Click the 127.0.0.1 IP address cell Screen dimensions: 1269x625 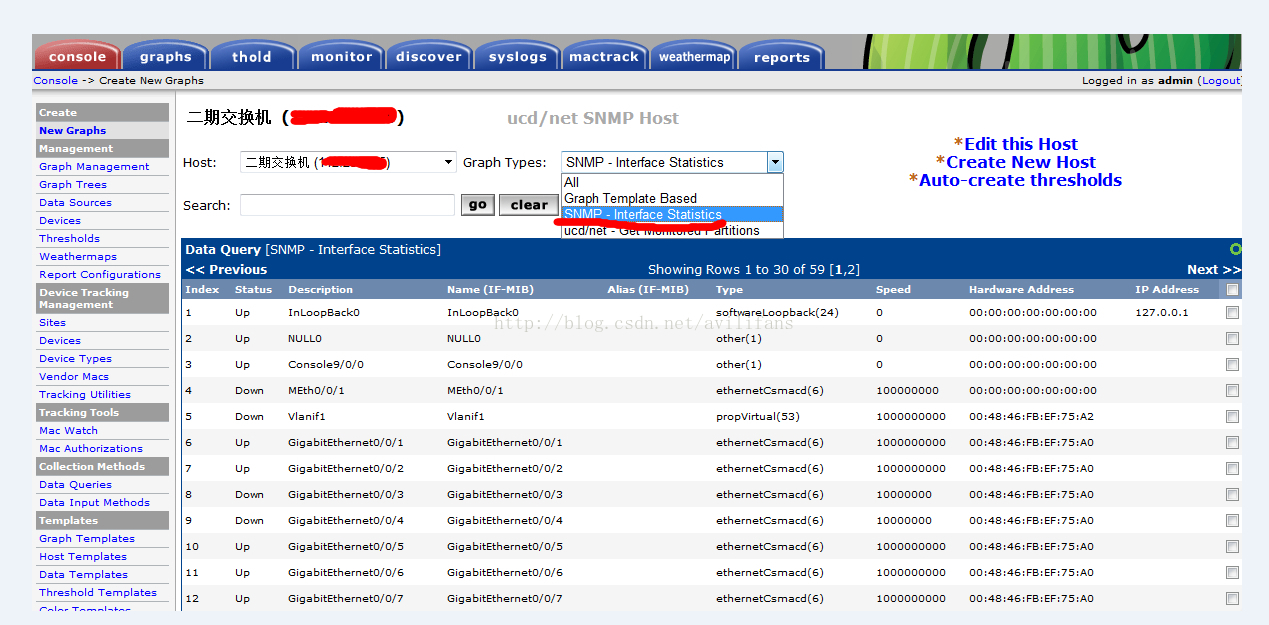pos(1161,312)
